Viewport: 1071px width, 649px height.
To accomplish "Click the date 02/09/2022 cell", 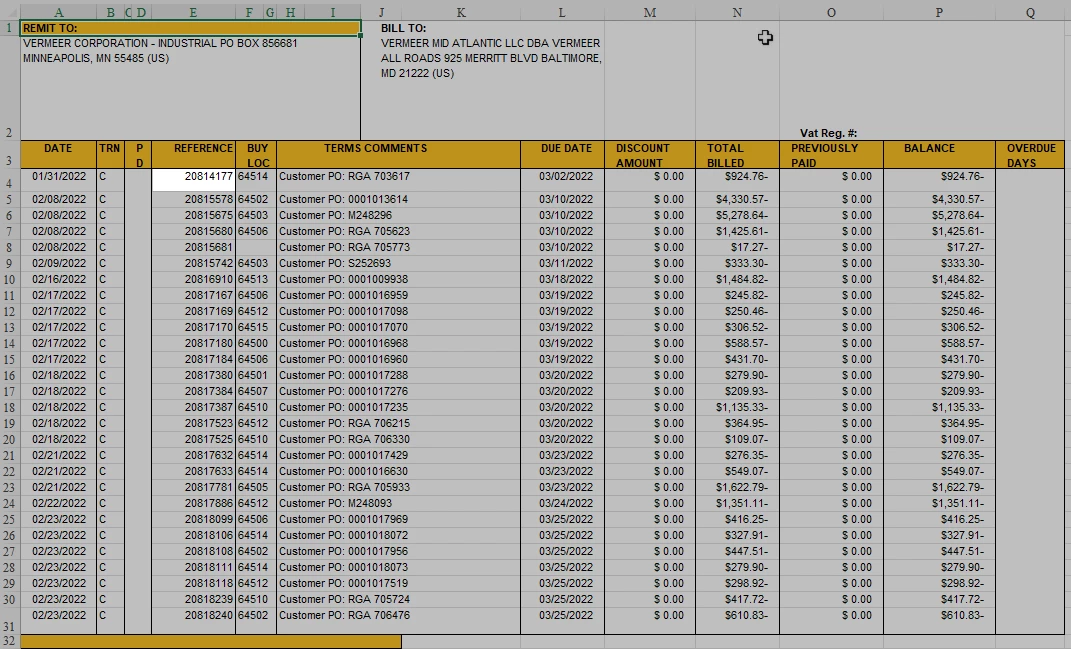I will [58, 263].
